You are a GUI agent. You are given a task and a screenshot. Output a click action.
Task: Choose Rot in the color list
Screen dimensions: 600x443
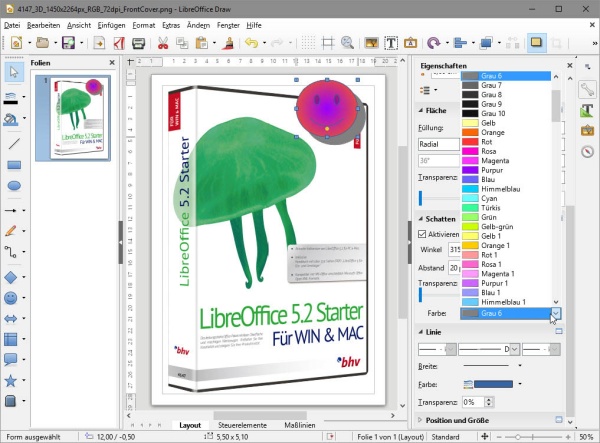[x=505, y=142]
